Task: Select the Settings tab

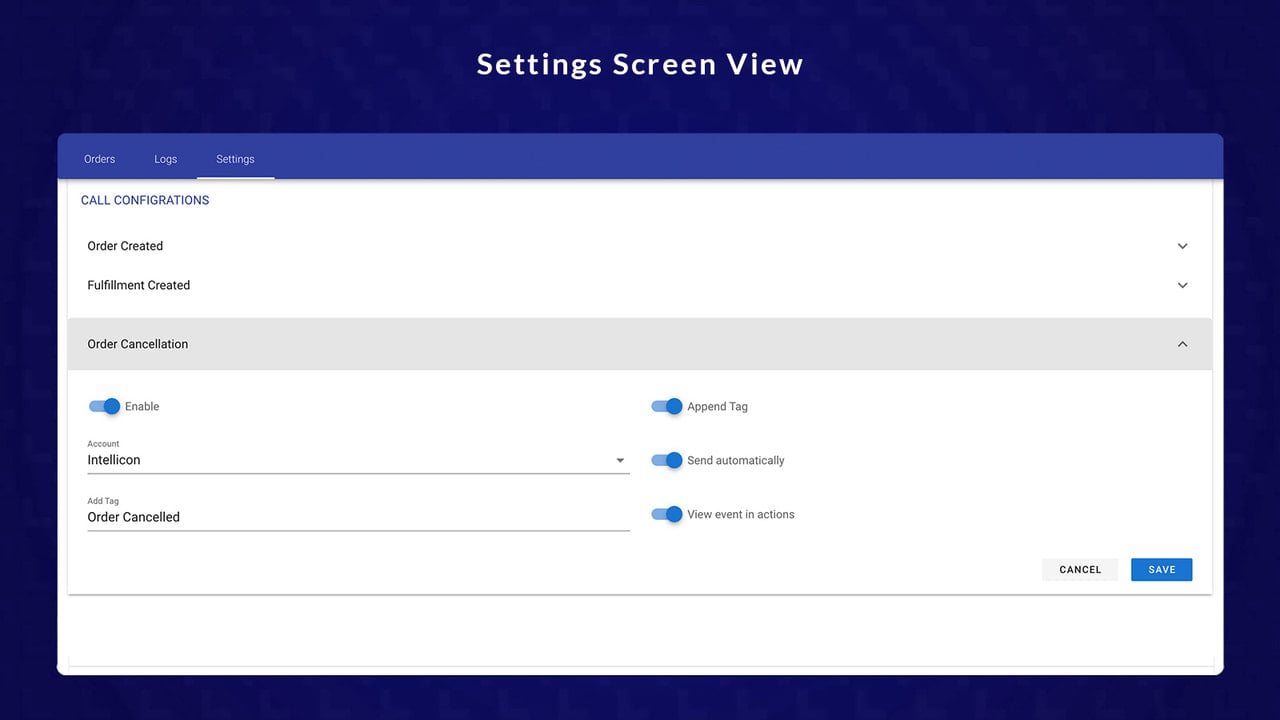Action: coord(235,159)
